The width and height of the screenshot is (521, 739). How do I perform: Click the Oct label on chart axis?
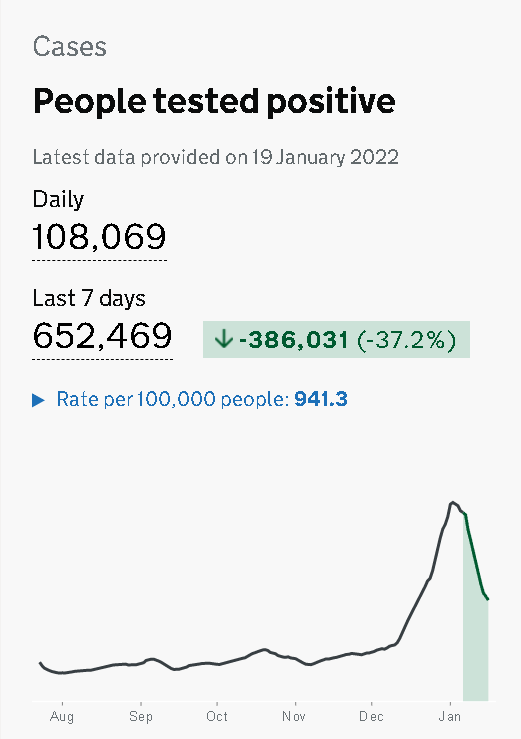coord(217,716)
